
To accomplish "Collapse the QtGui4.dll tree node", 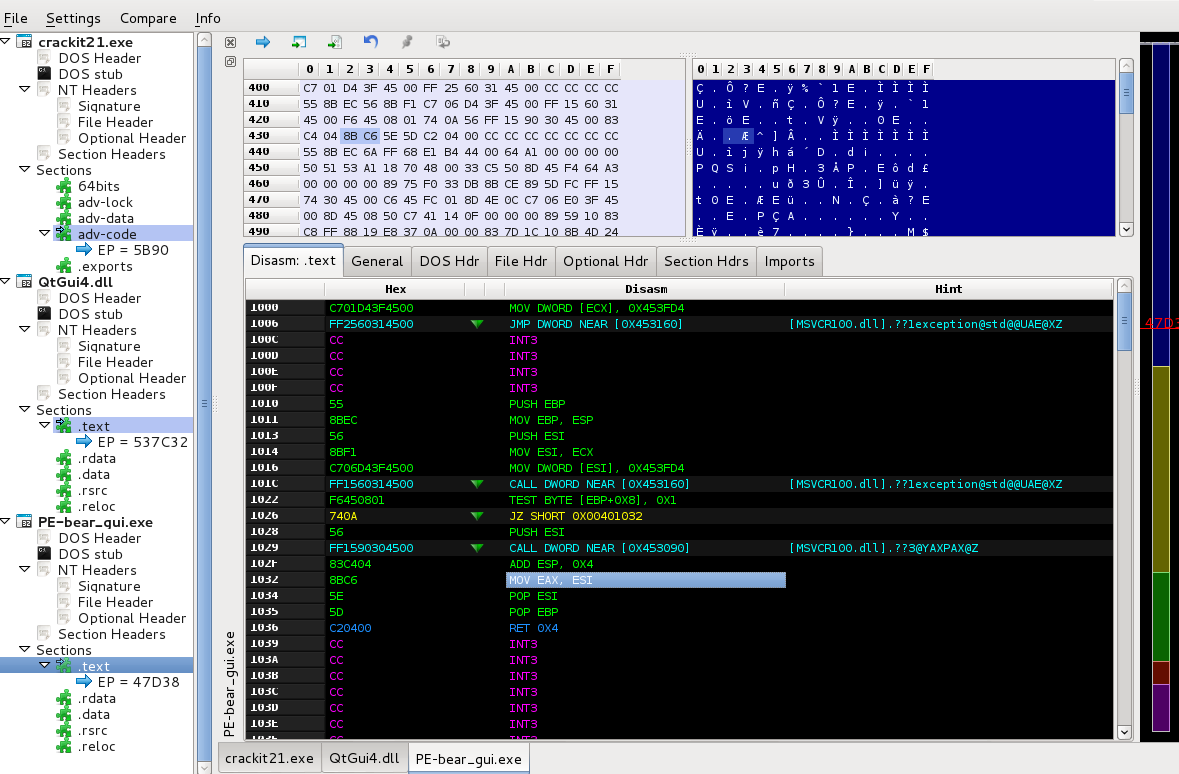I will pyautogui.click(x=5, y=281).
